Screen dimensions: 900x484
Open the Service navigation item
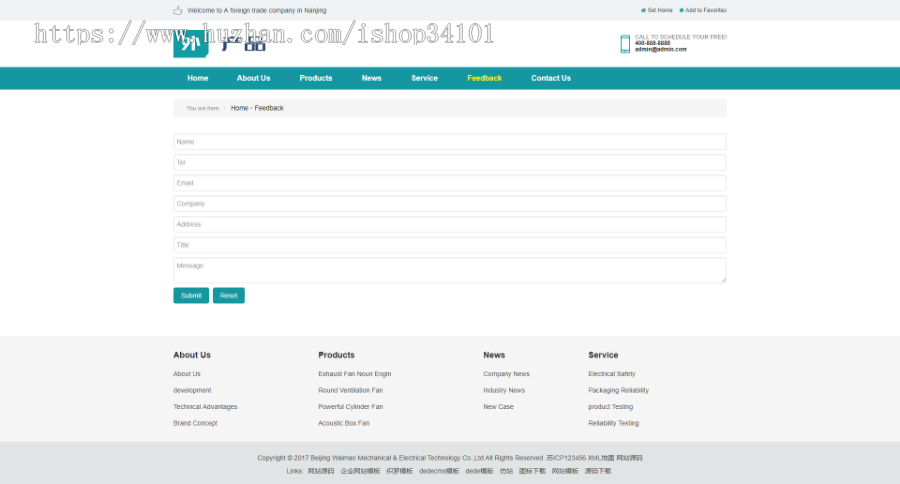(x=424, y=78)
